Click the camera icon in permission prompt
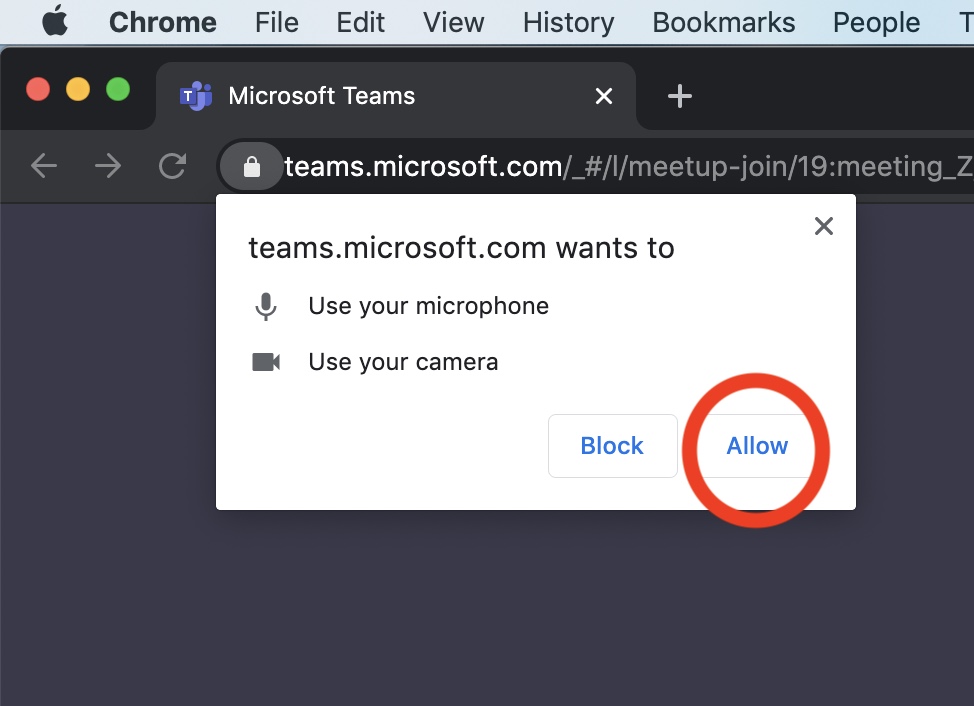974x706 pixels. pos(266,362)
